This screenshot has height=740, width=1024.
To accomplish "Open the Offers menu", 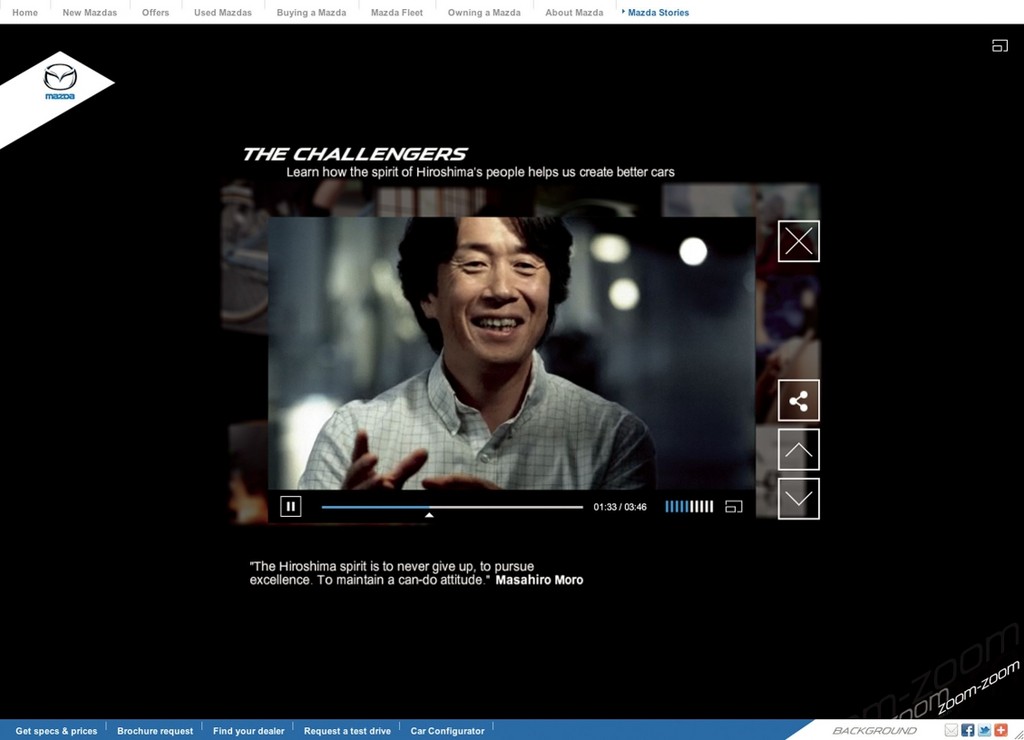I will [x=155, y=12].
